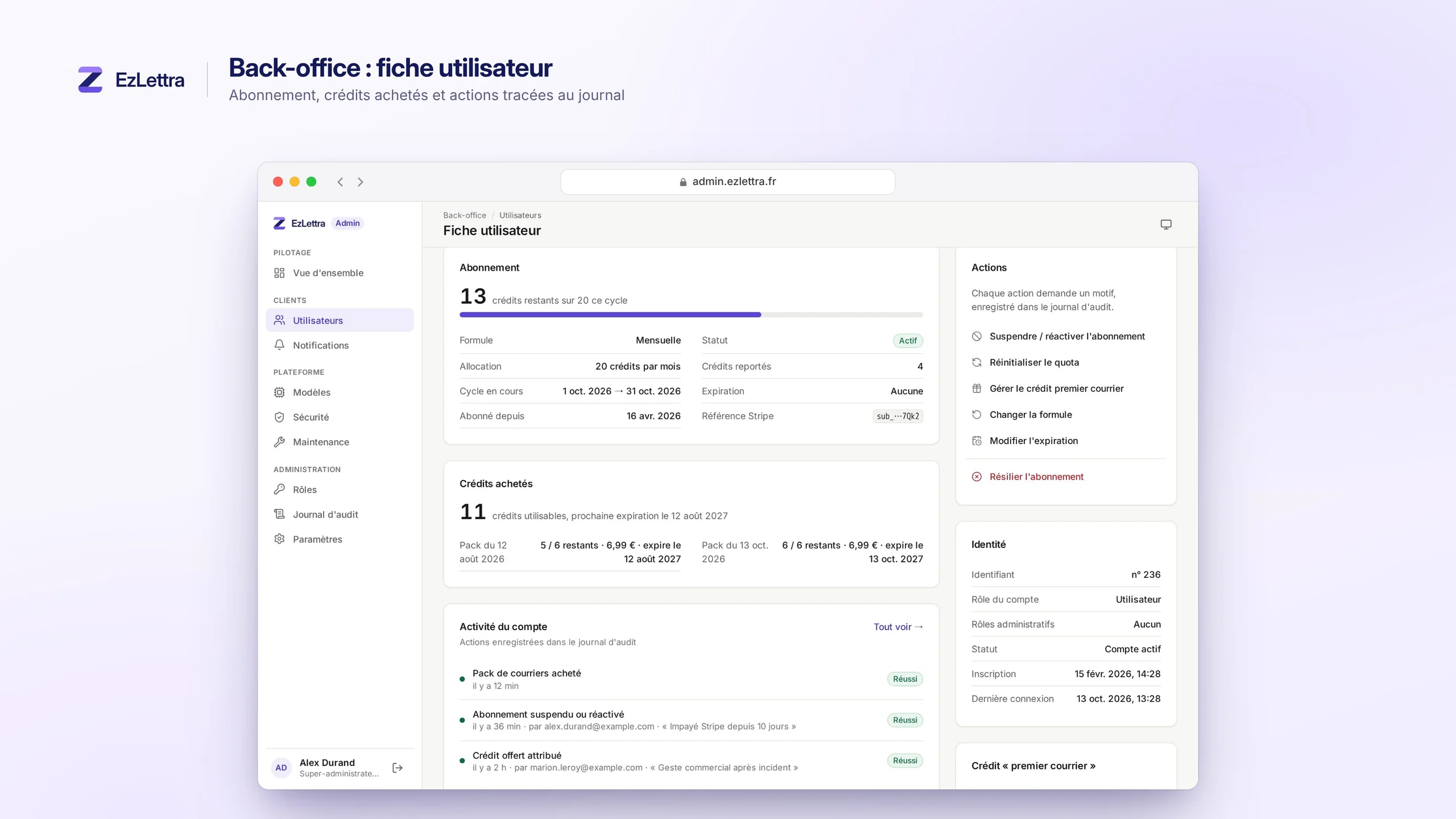The image size is (1456, 819).
Task: Click the gift icon next to Gérer le crédit
Action: click(x=977, y=388)
